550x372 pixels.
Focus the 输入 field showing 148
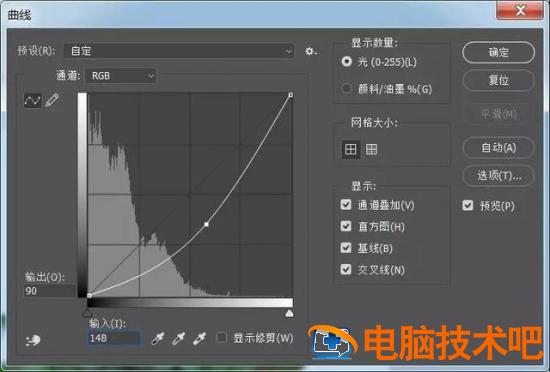point(114,338)
